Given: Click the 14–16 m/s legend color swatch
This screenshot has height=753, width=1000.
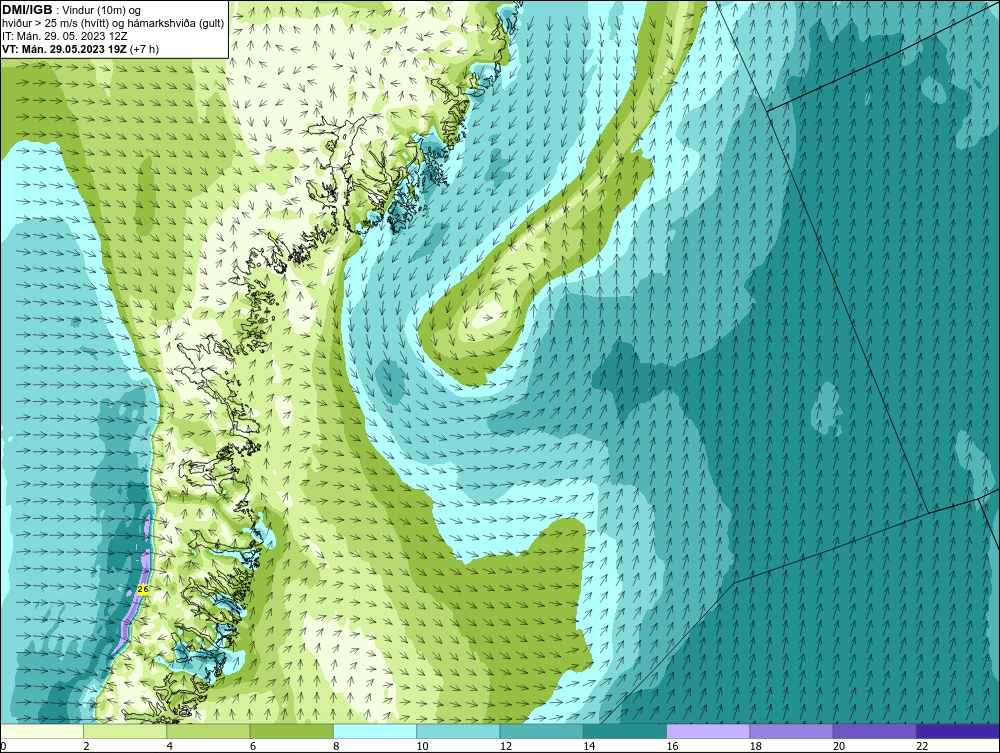Looking at the screenshot, I should tap(625, 731).
